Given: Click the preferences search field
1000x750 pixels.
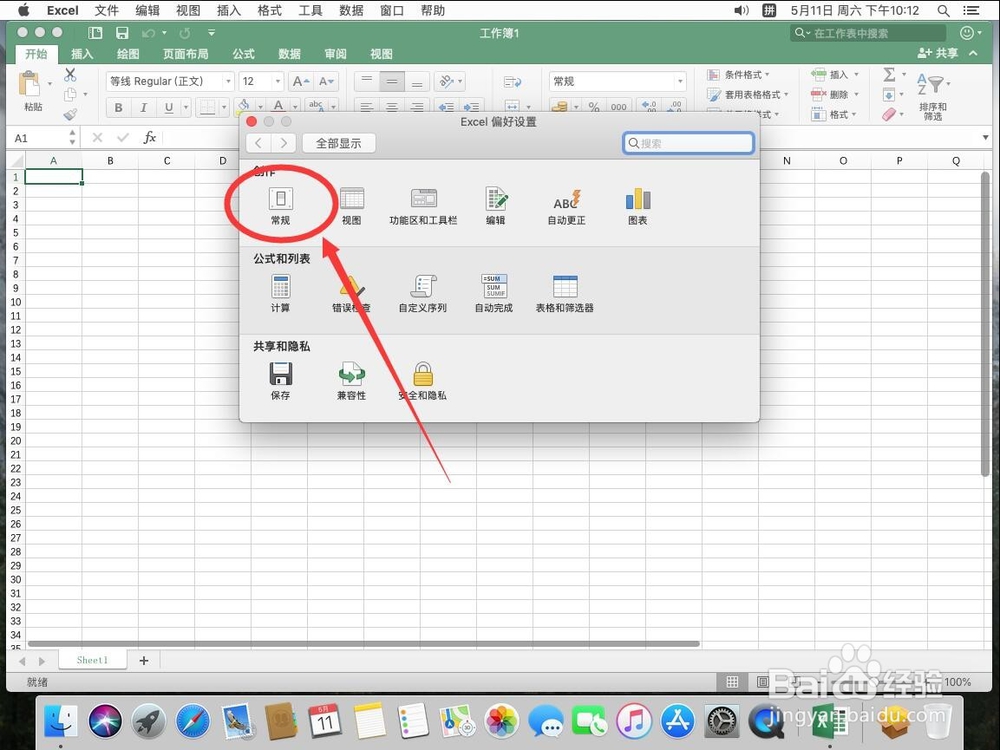Looking at the screenshot, I should [x=689, y=143].
